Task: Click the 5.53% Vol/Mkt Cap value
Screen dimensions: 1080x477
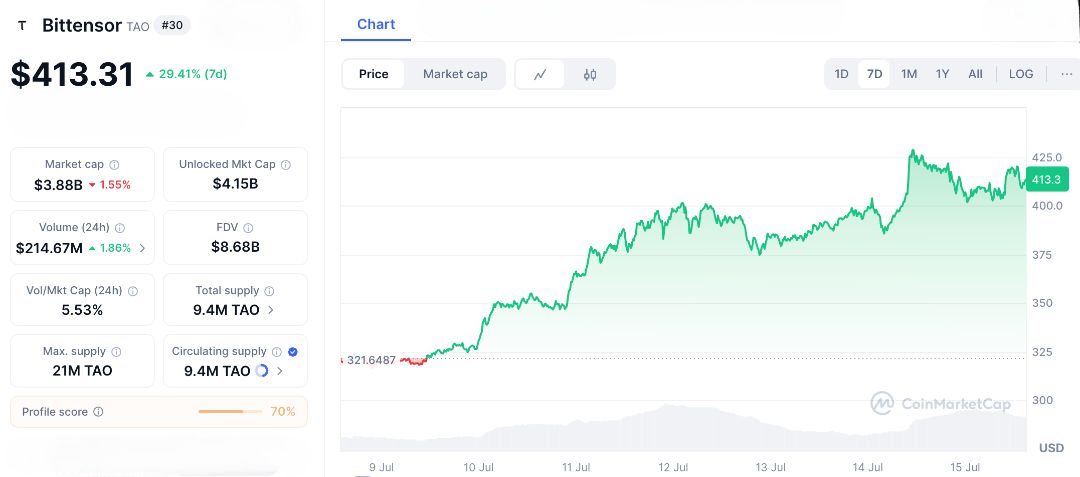Action: (x=82, y=310)
